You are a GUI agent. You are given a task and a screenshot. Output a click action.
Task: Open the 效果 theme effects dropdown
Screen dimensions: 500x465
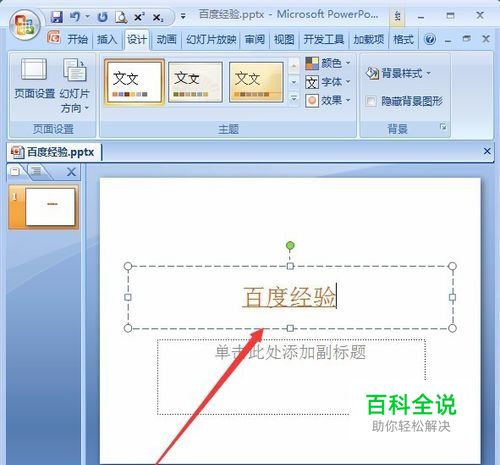coord(328,100)
